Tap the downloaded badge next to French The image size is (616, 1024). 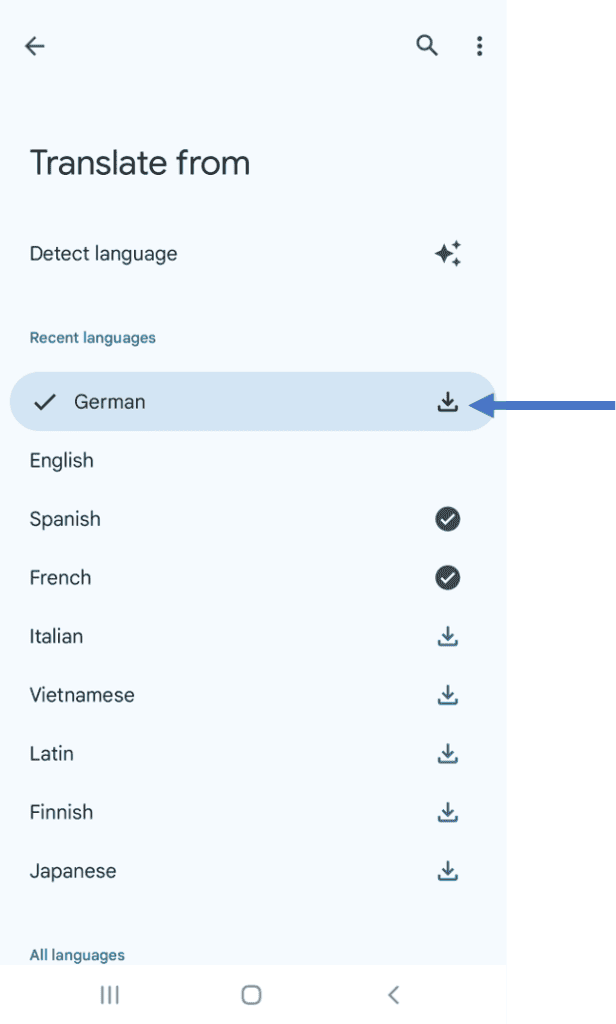[x=447, y=577]
